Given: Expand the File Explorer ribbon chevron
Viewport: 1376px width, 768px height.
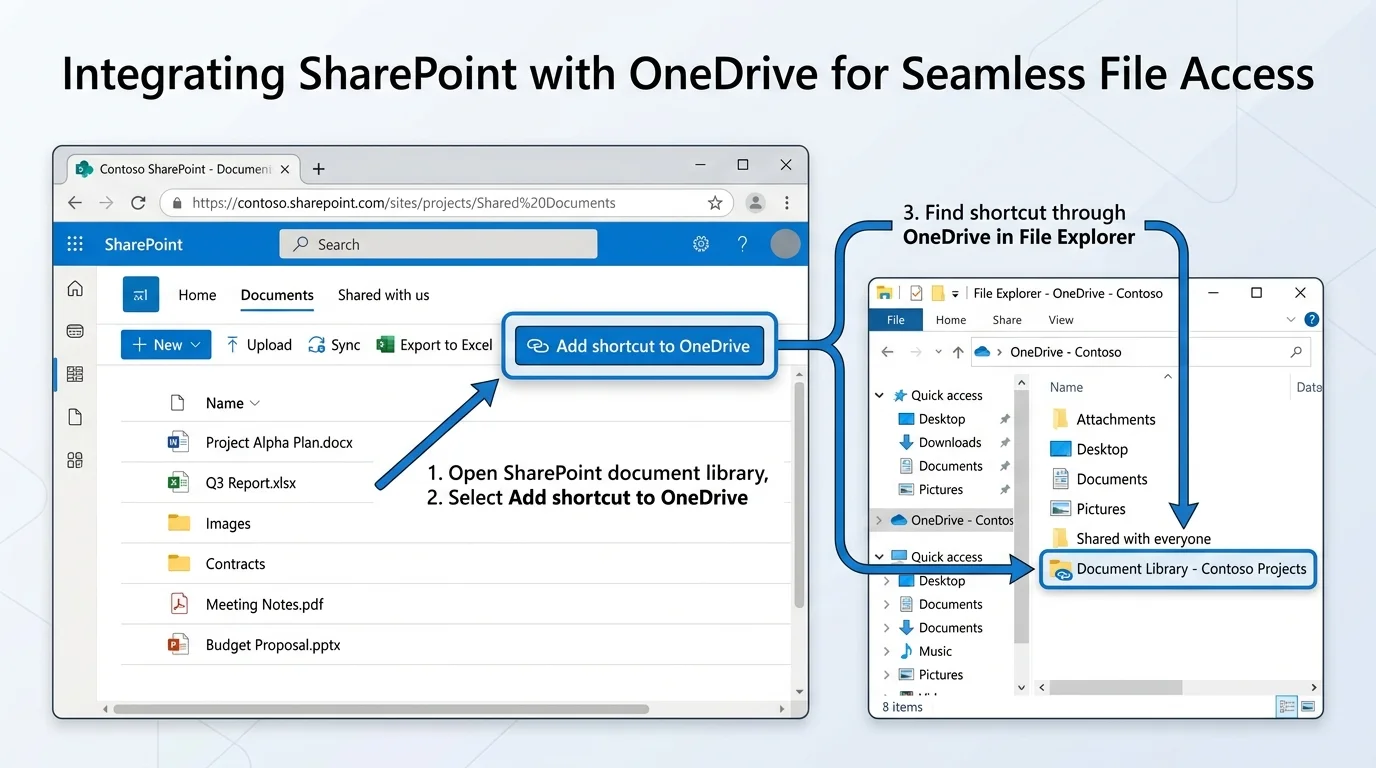Looking at the screenshot, I should coord(1291,320).
